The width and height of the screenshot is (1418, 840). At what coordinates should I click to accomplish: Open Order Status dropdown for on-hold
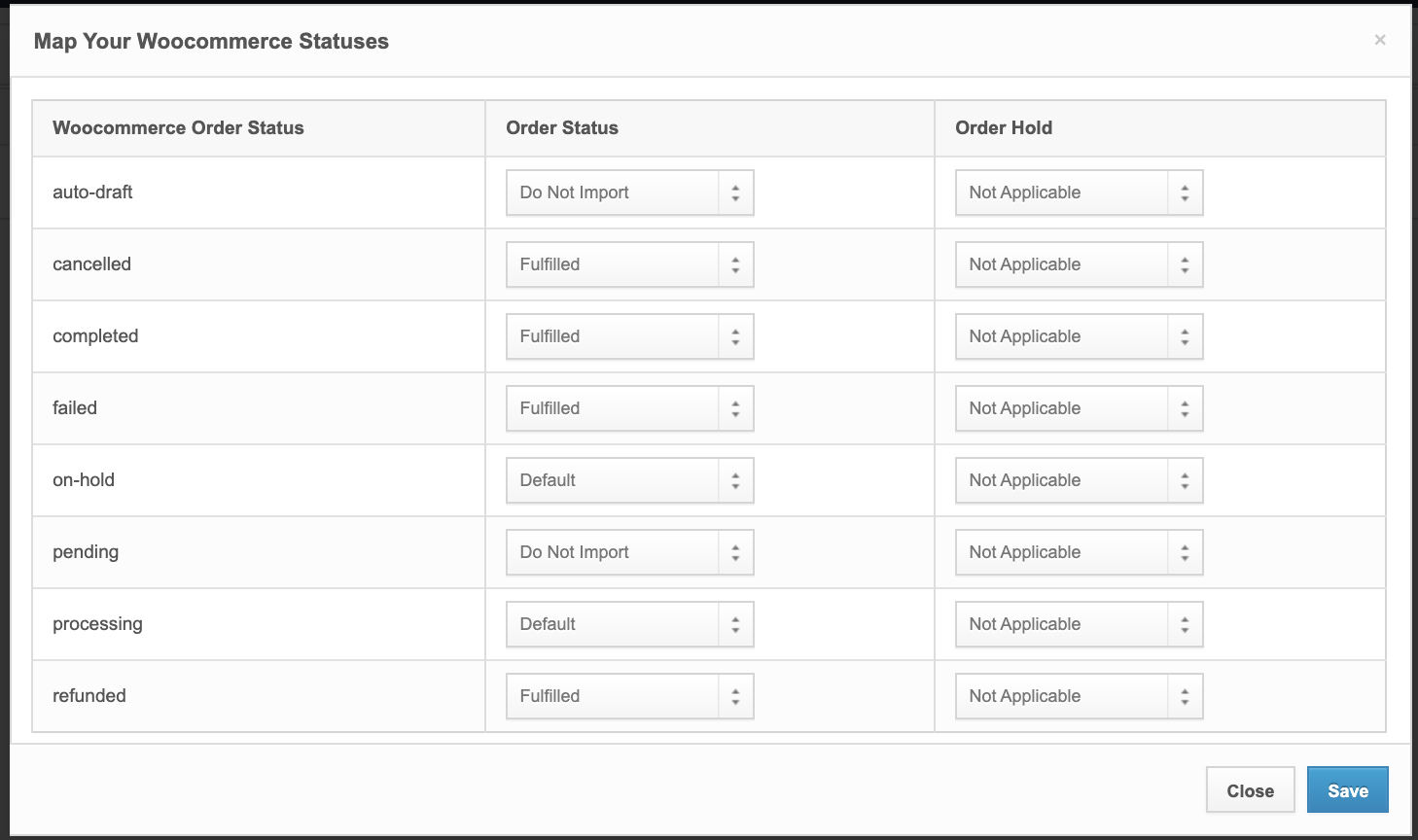pos(629,480)
